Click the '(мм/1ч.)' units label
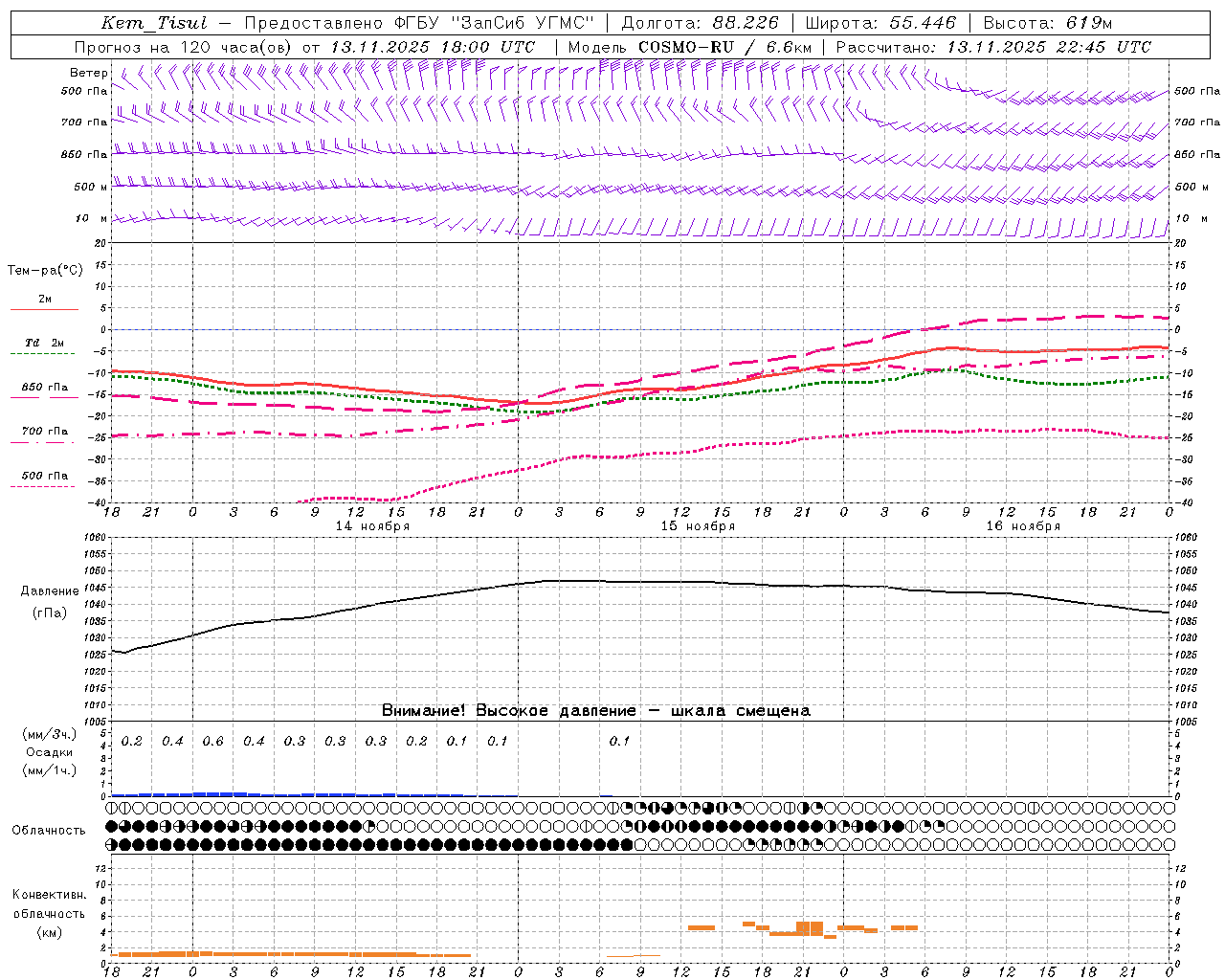 pos(50,770)
